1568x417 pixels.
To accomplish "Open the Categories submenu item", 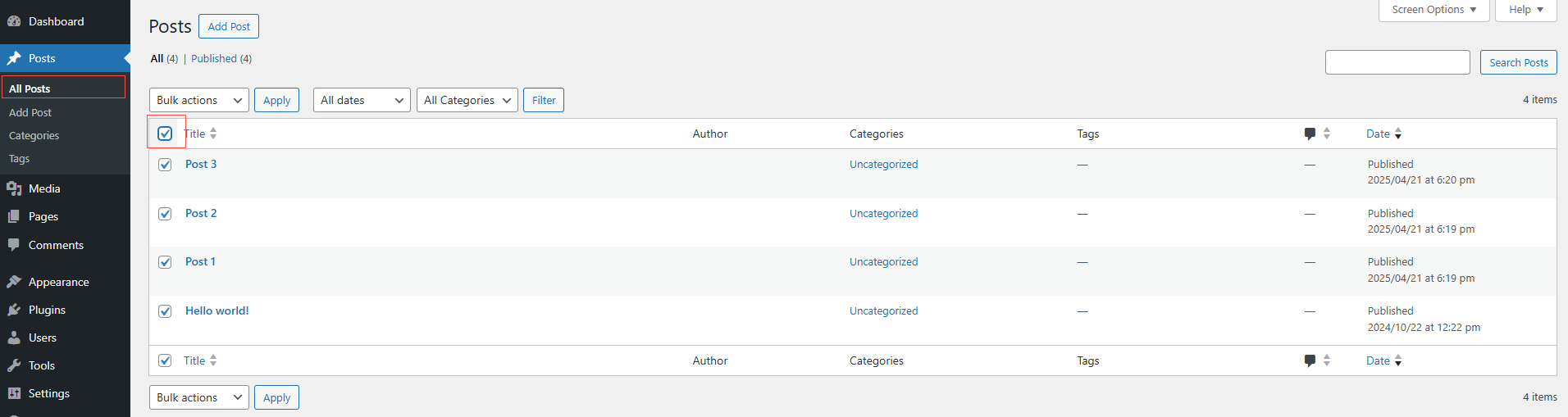I will tap(34, 135).
